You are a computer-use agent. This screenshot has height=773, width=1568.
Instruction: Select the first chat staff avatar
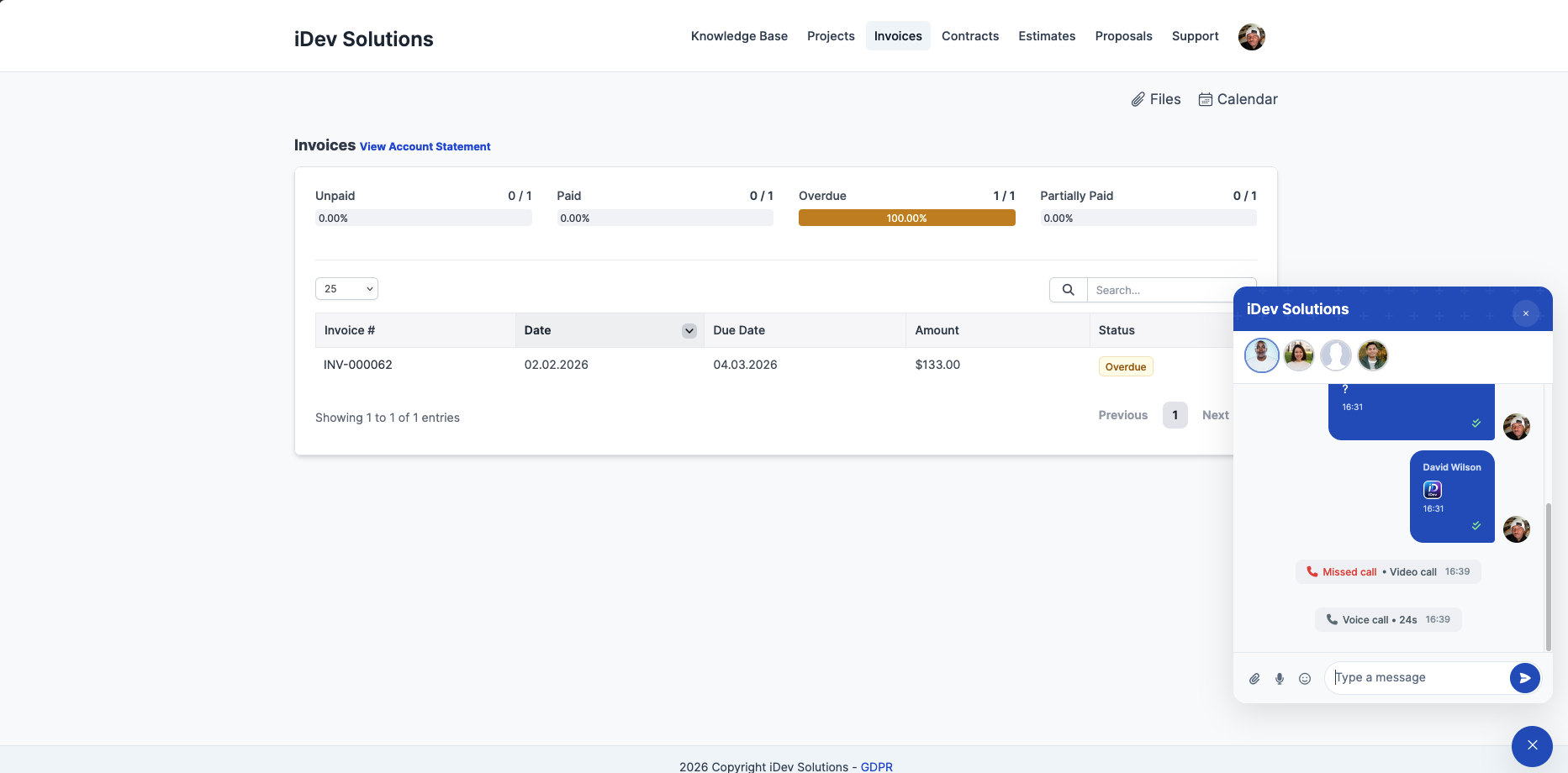point(1262,355)
